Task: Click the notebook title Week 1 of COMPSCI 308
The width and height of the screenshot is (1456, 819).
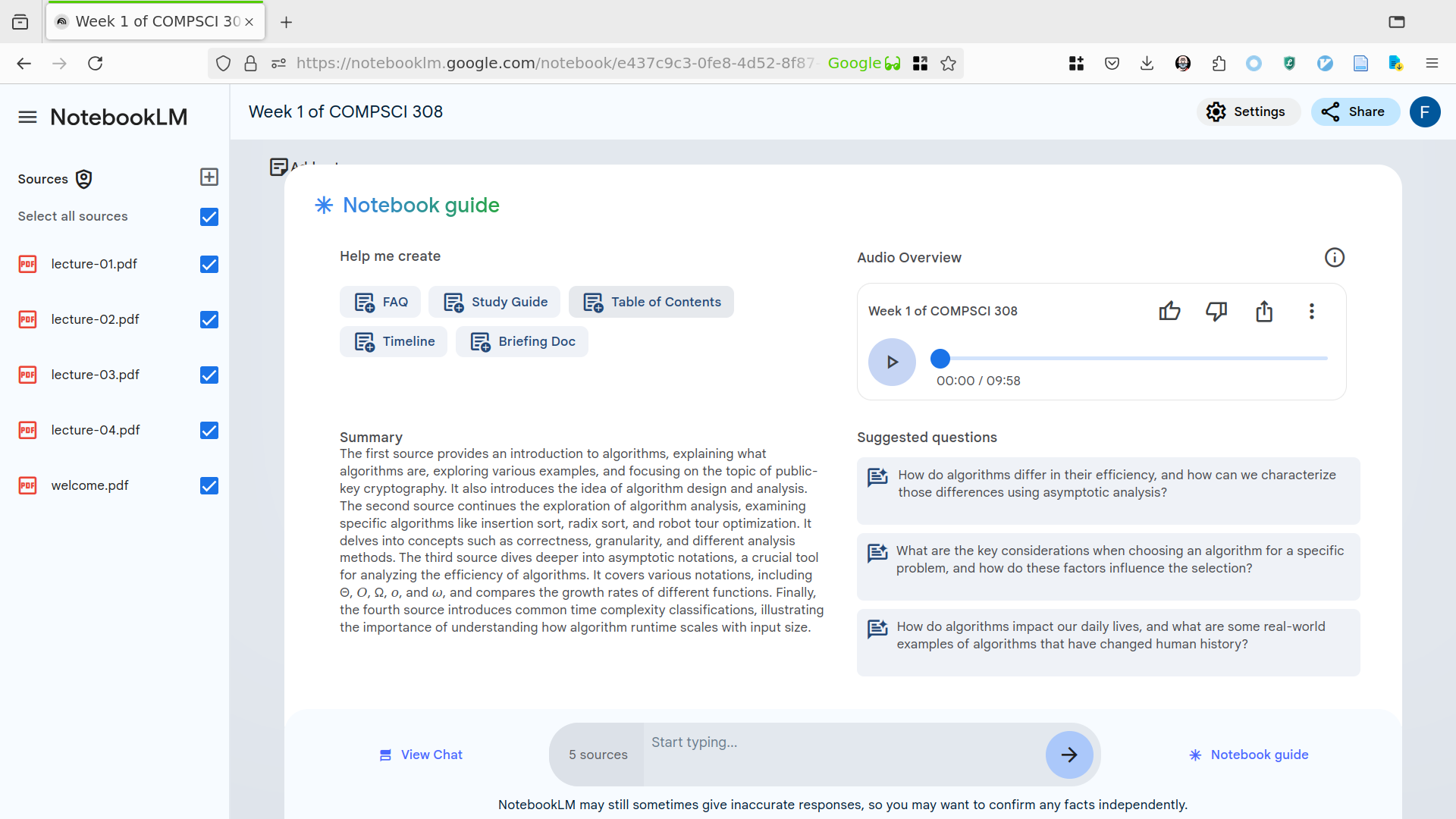Action: pos(346,111)
